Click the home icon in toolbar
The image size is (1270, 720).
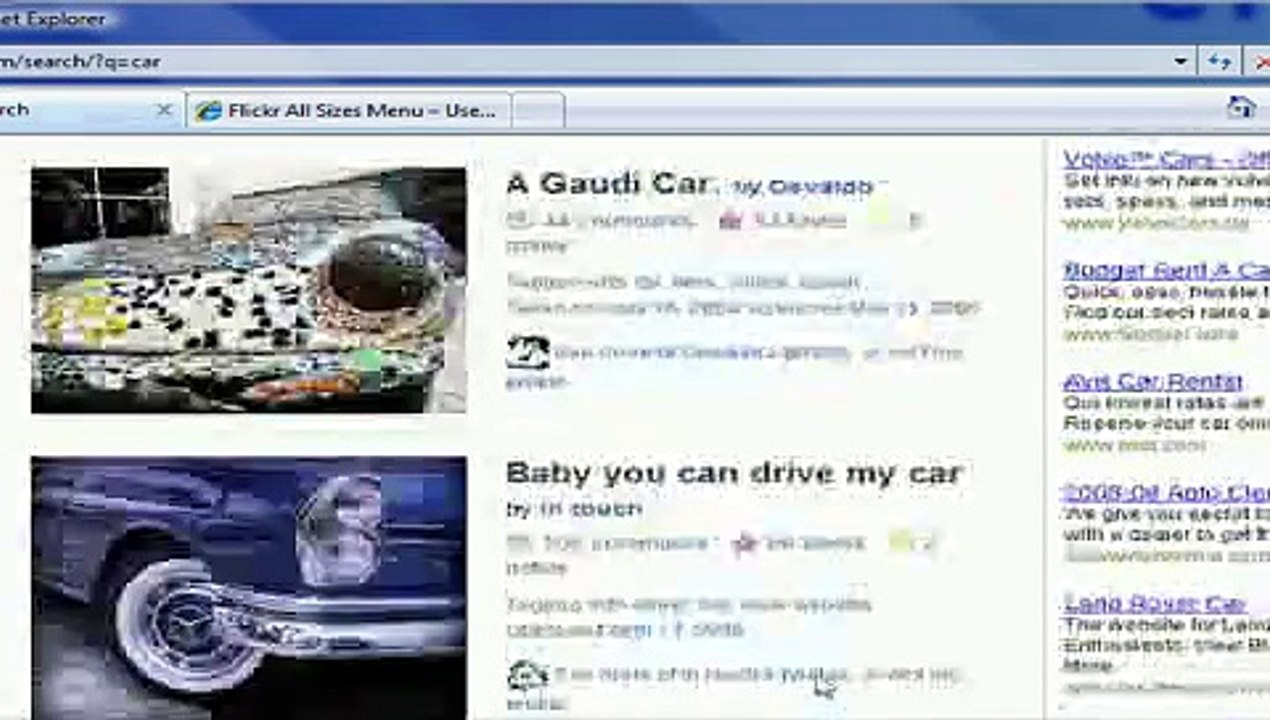(x=1241, y=108)
